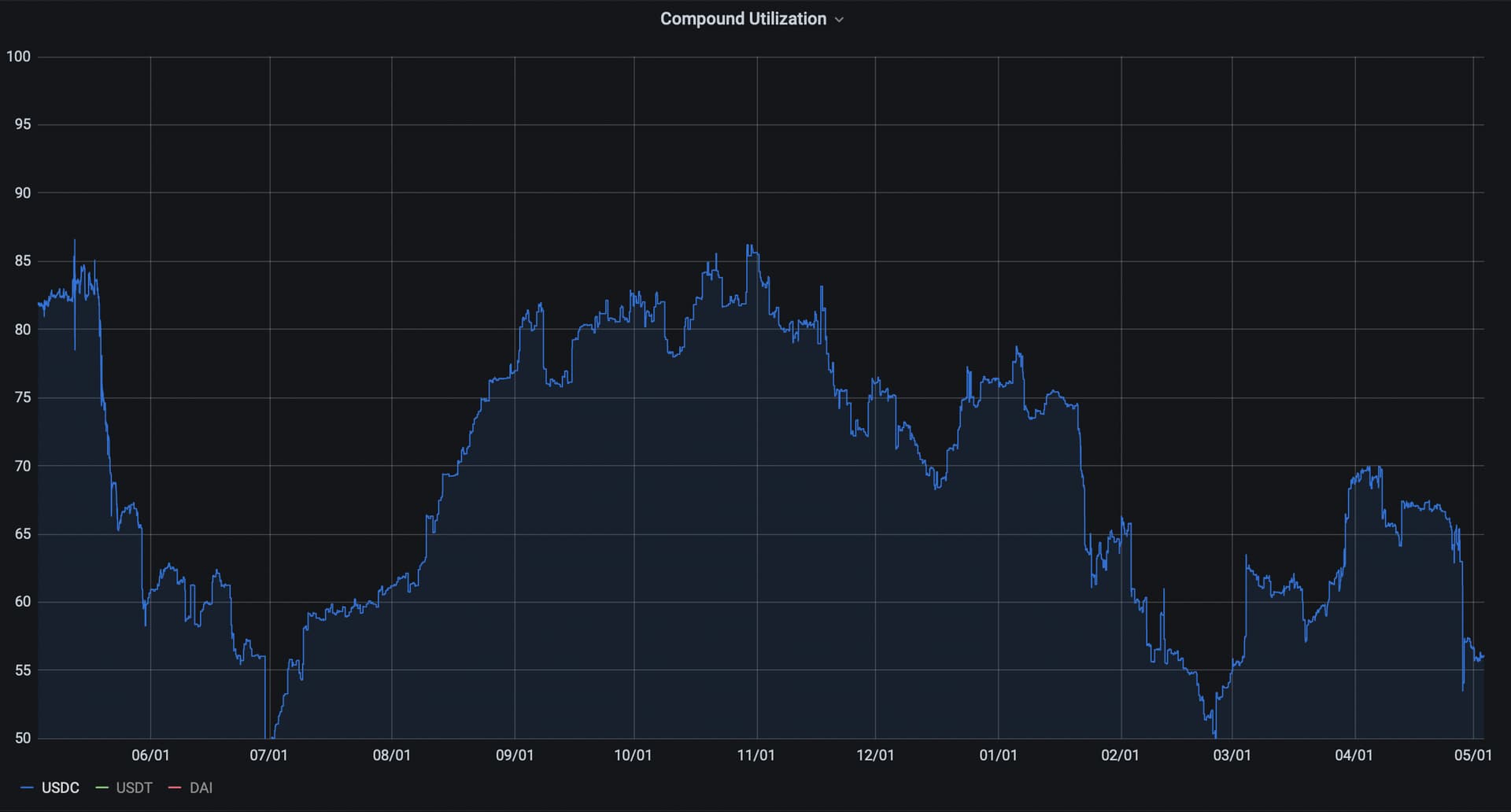This screenshot has height=812, width=1511.
Task: Click the chevron next to Compound Utilization
Action: coord(839,20)
